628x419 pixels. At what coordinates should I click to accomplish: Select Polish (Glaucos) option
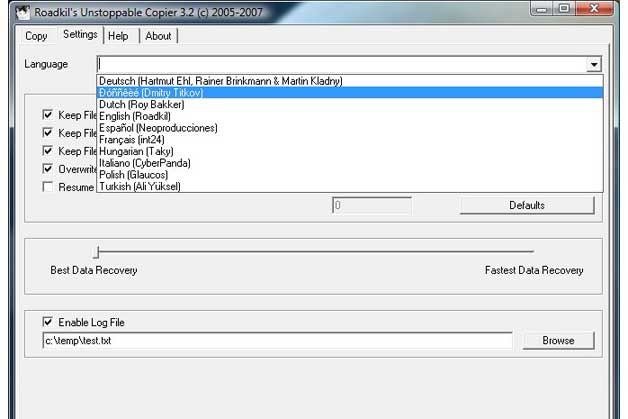(x=350, y=175)
